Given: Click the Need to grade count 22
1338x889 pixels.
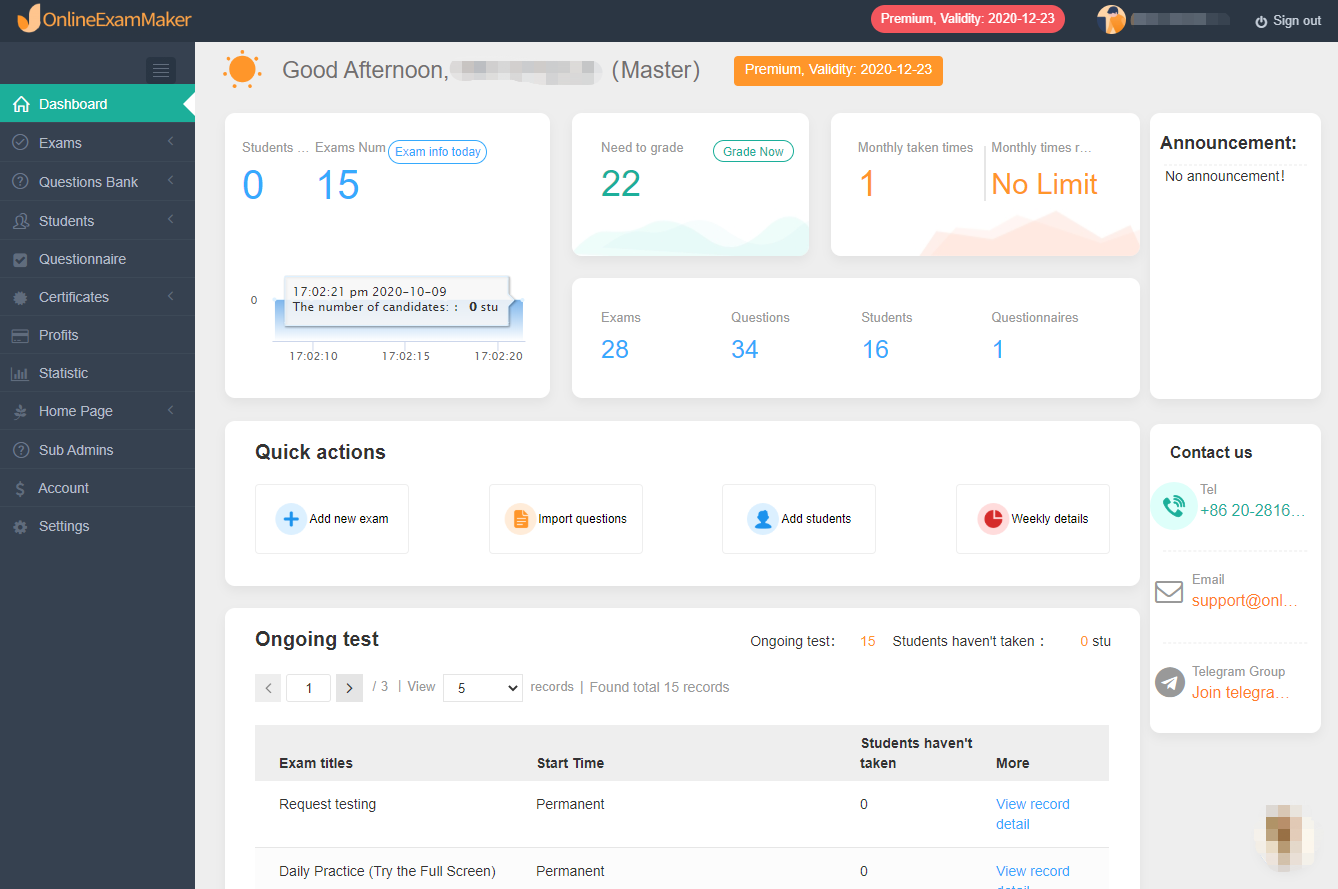Looking at the screenshot, I should coord(621,184).
